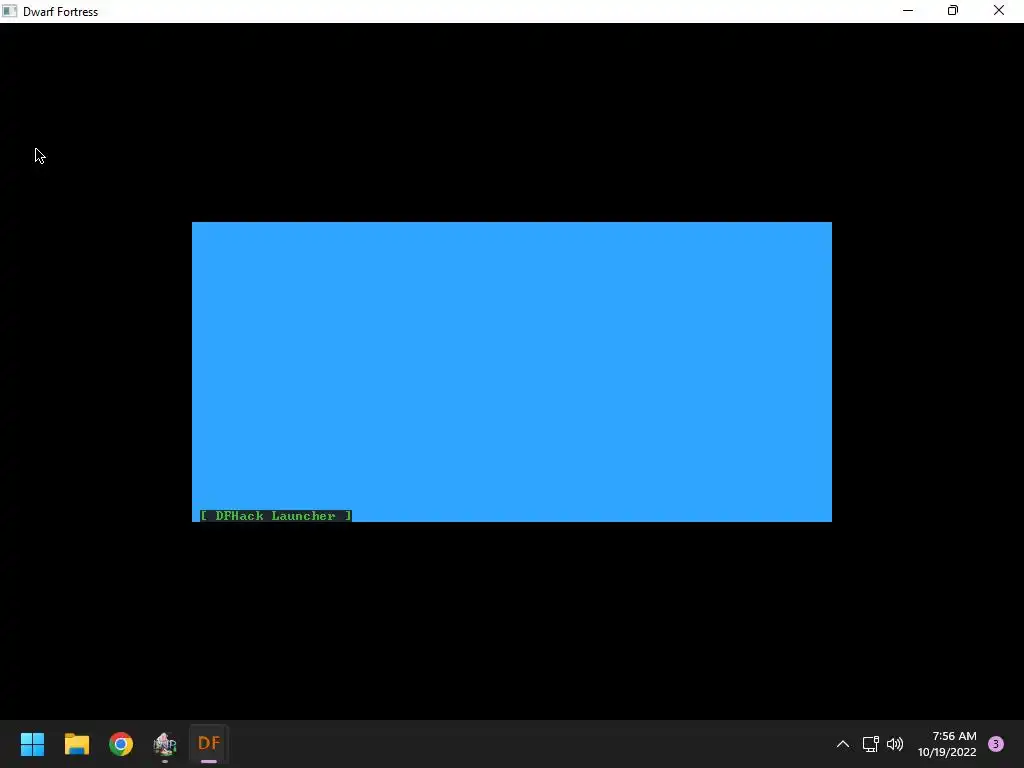The height and width of the screenshot is (768, 1024).
Task: Select the DF taskbar icon
Action: pos(209,743)
